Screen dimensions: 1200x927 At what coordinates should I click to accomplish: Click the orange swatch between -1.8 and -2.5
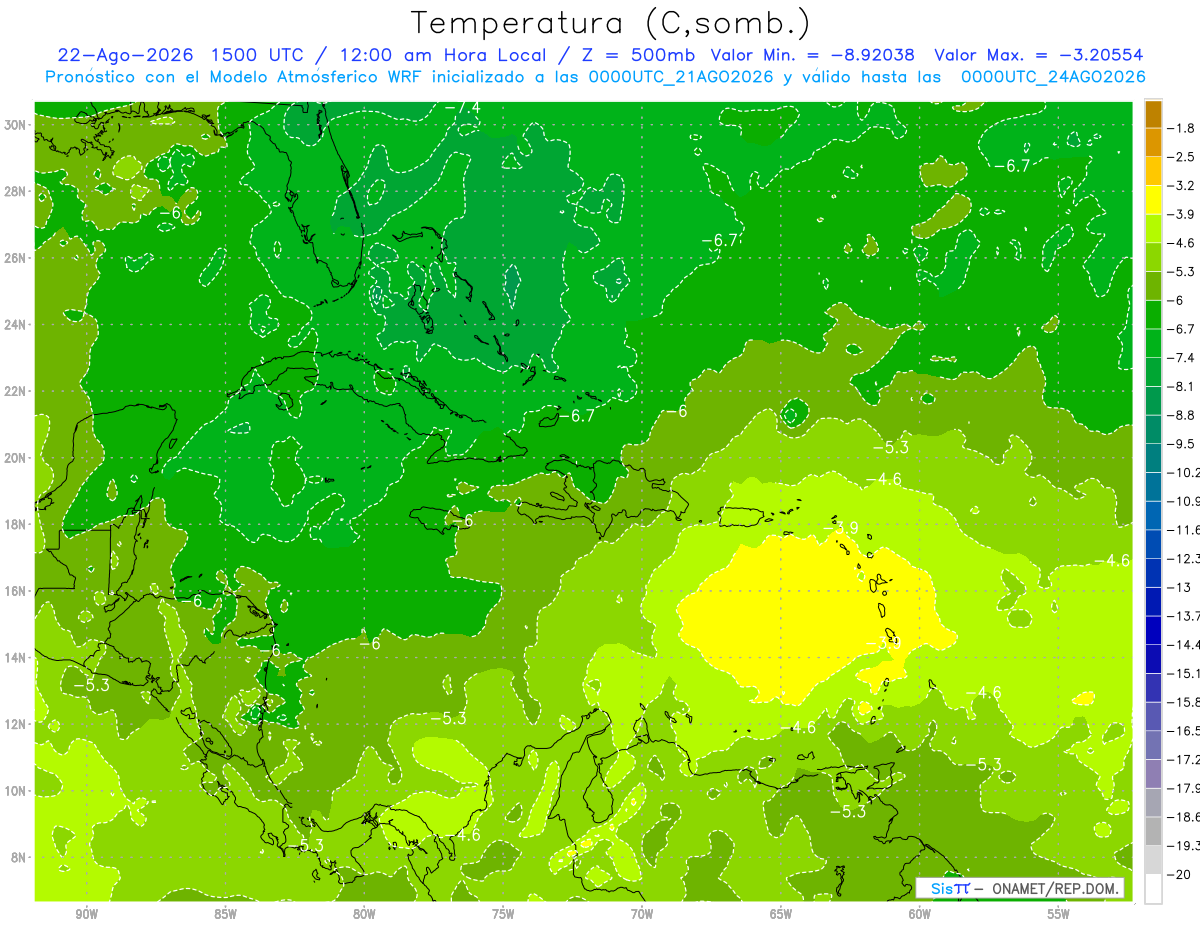coord(1153,142)
